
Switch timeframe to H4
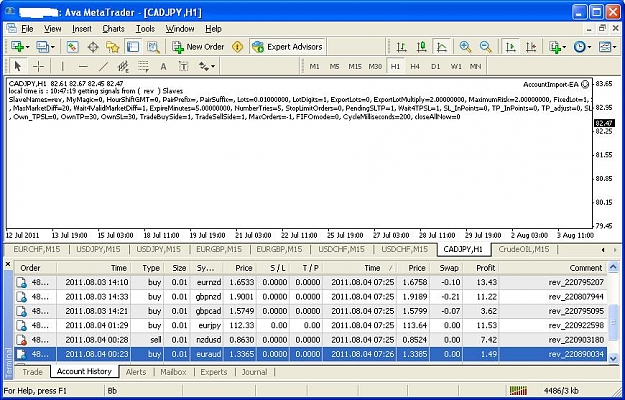[415, 67]
